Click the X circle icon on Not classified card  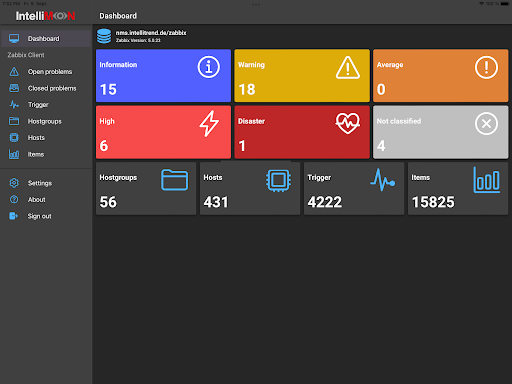pos(486,124)
